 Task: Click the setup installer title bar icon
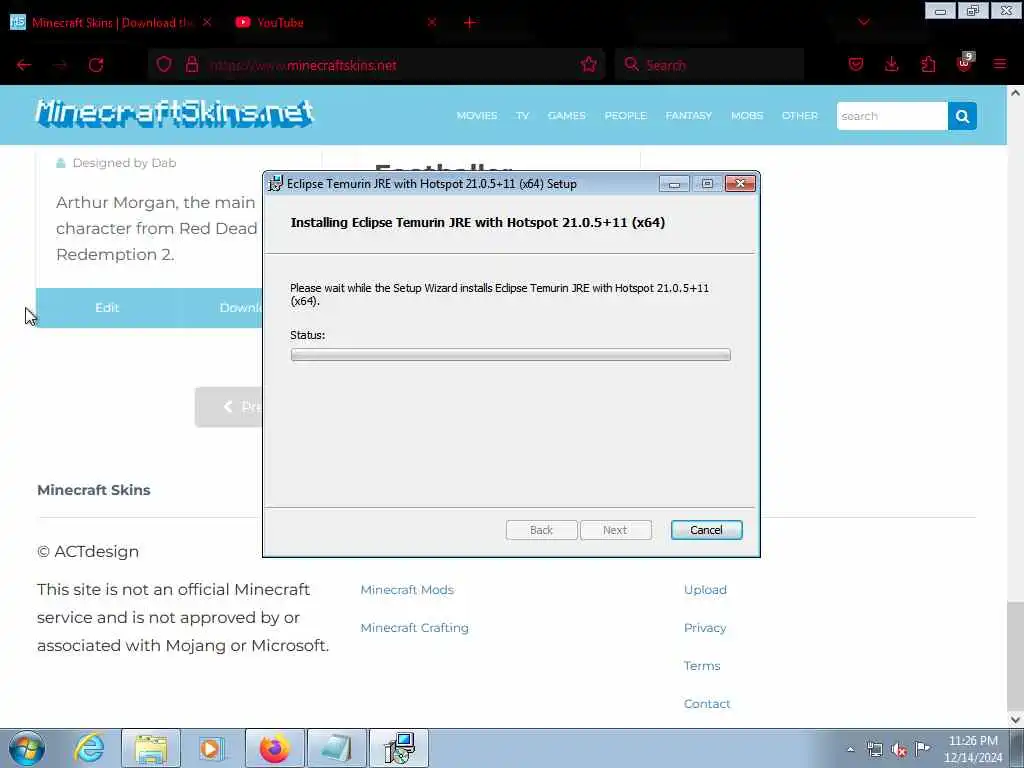click(276, 184)
